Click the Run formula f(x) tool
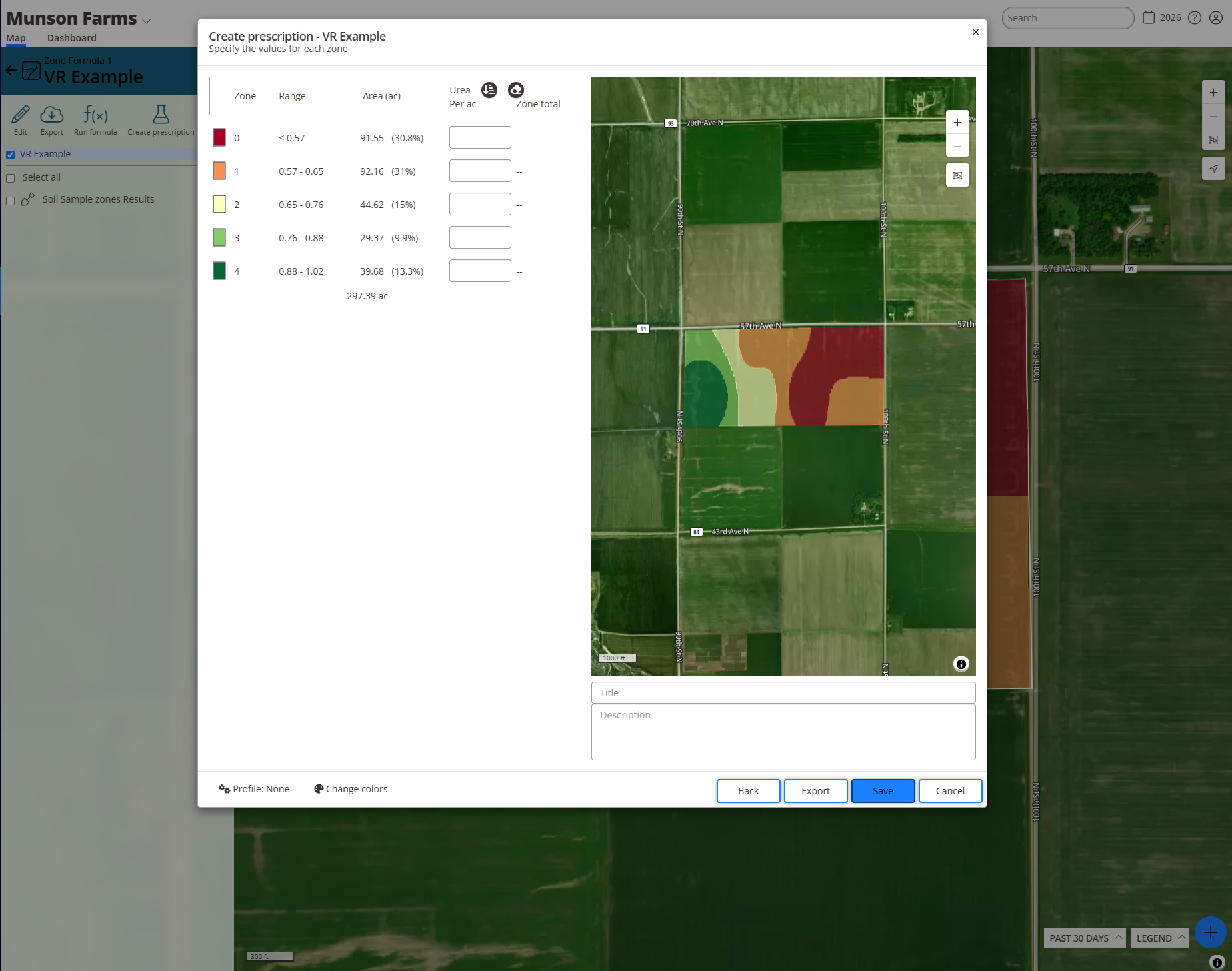 click(95, 120)
